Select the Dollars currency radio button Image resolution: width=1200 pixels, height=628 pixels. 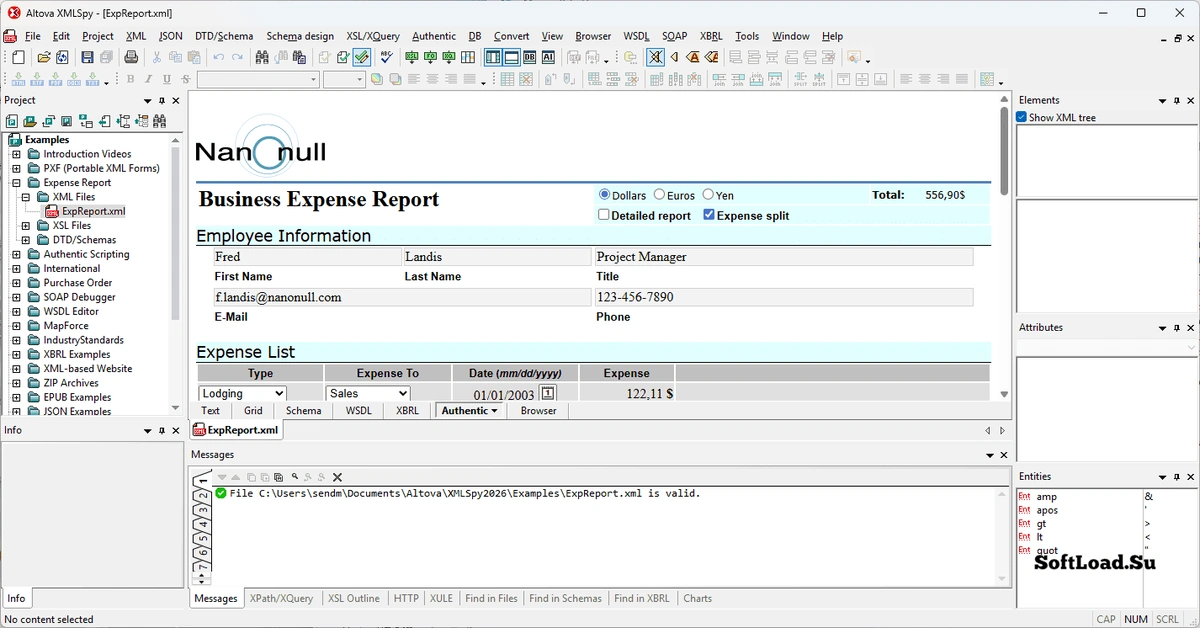click(x=605, y=195)
